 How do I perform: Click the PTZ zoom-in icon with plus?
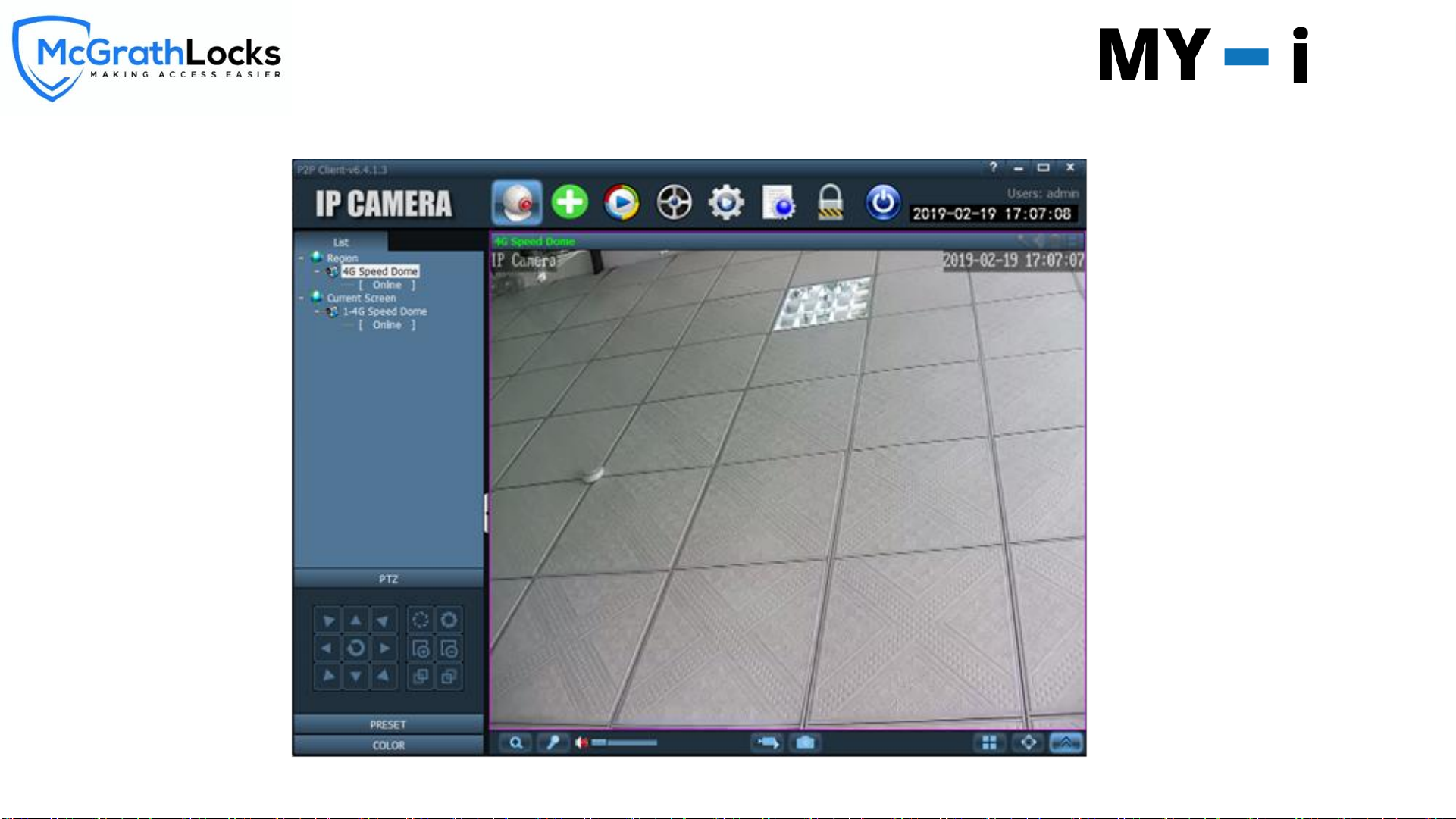pyautogui.click(x=421, y=649)
